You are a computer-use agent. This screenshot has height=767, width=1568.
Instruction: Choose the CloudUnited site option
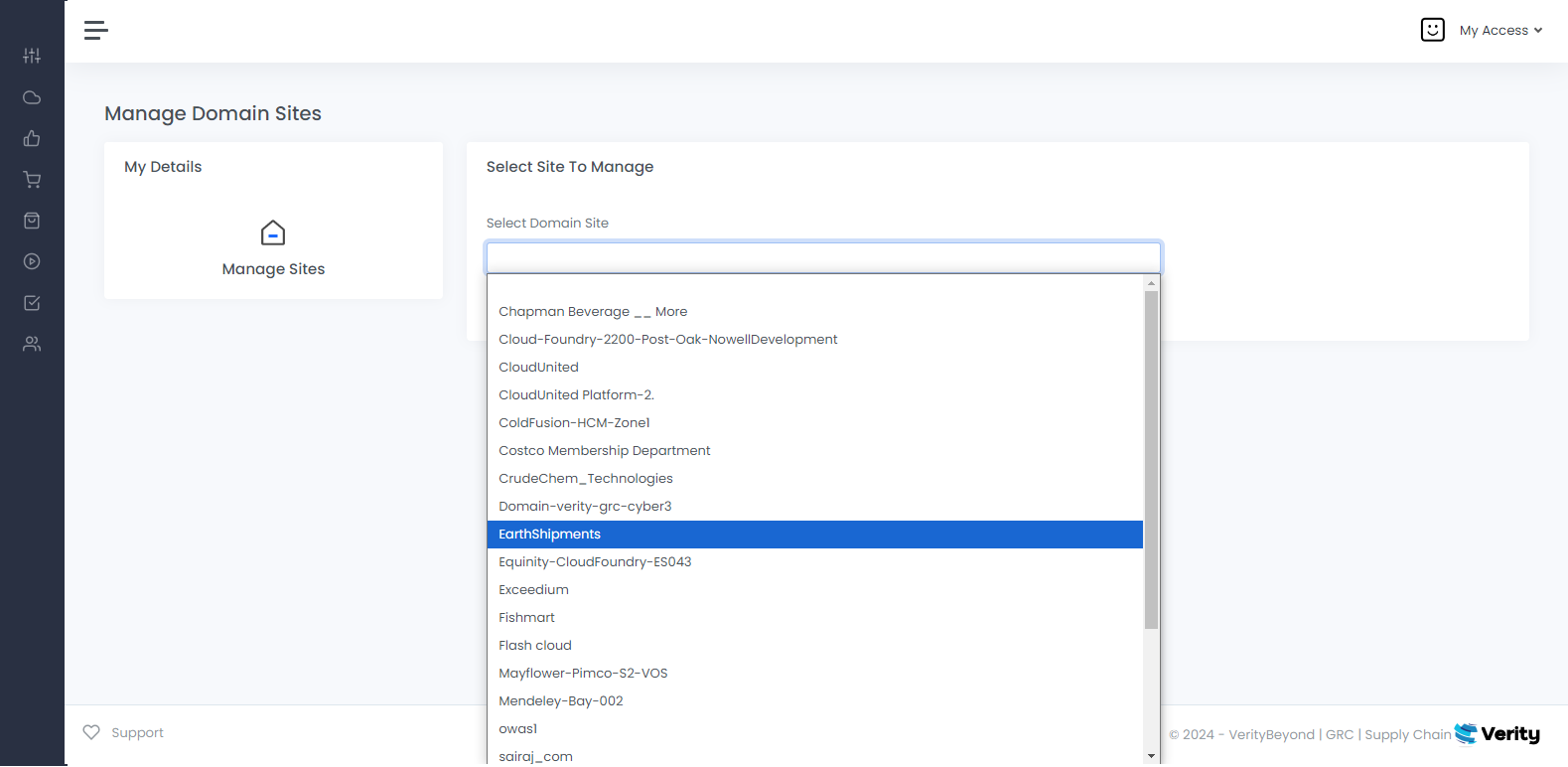[815, 368]
